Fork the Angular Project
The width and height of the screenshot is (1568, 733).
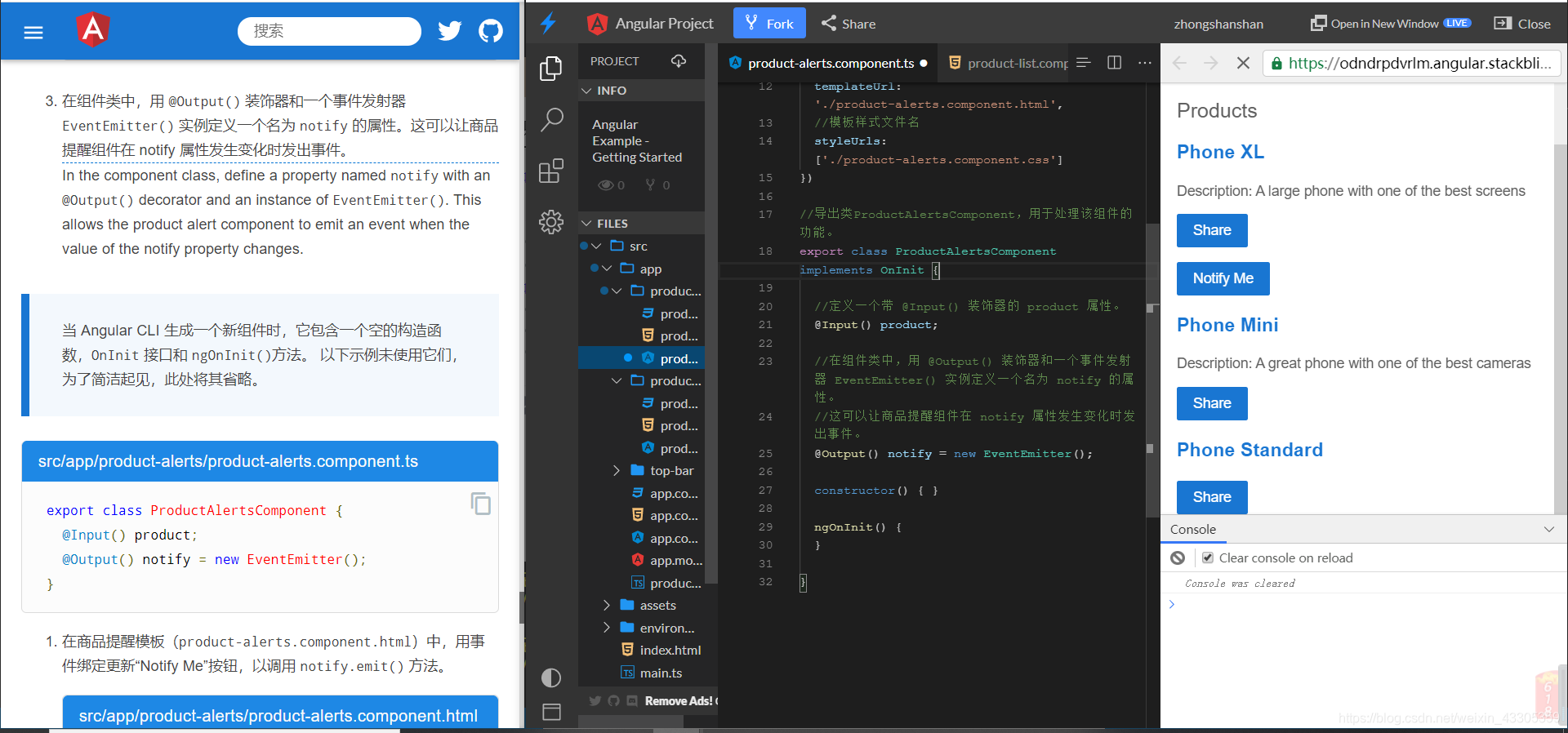[769, 24]
